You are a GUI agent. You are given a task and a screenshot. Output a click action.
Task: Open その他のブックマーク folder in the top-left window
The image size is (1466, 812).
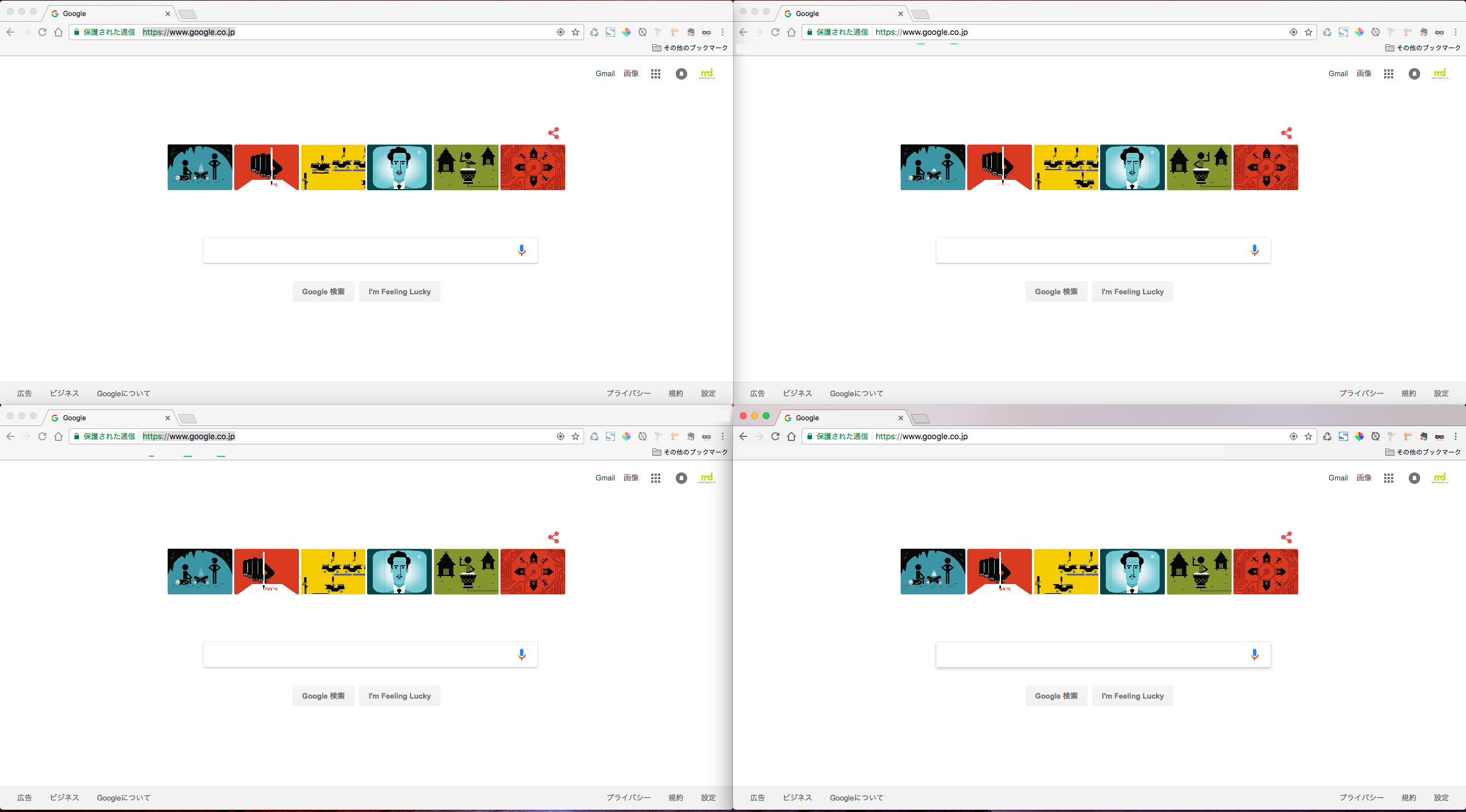coord(690,48)
